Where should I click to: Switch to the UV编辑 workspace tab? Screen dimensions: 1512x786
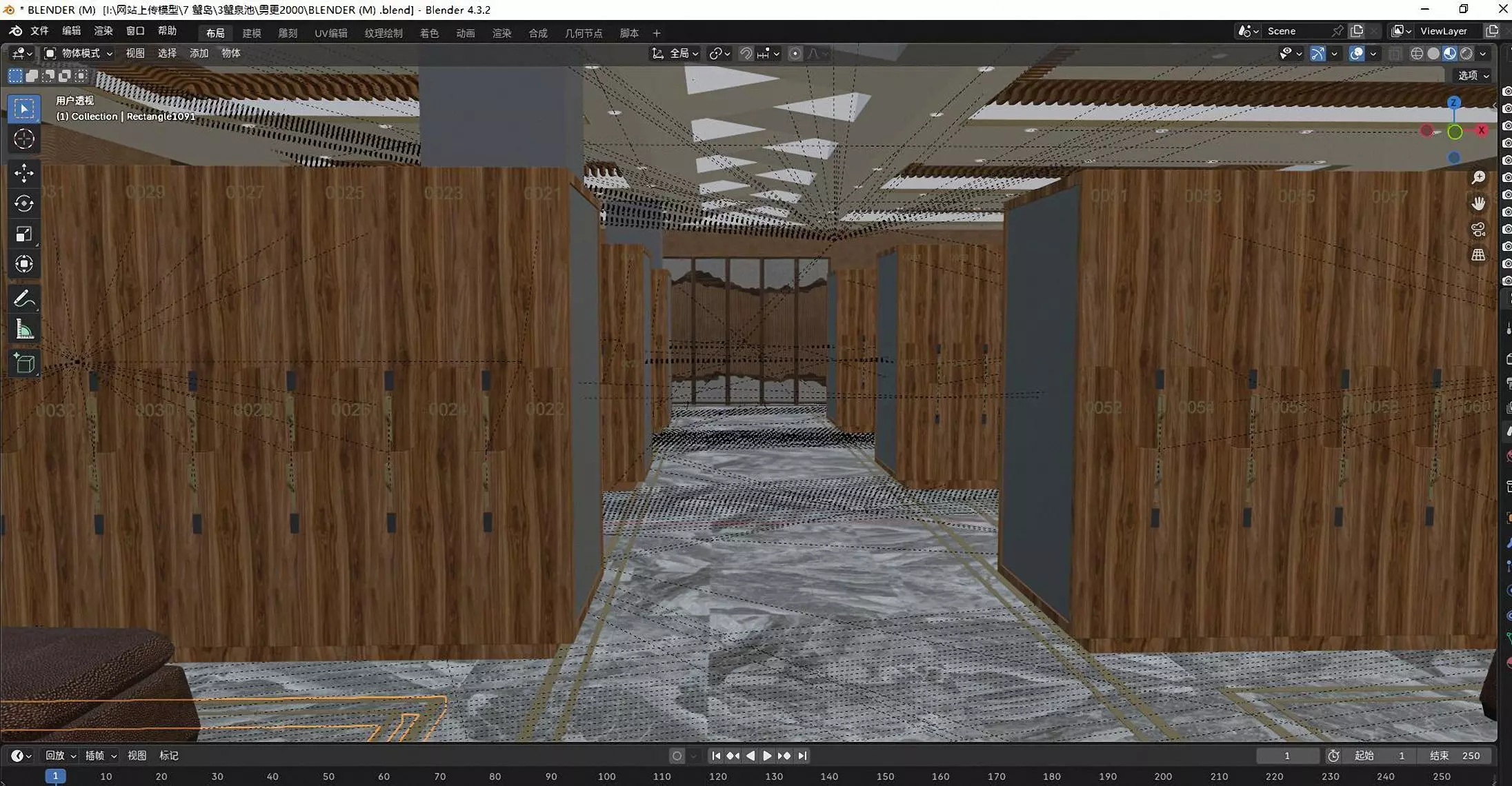tap(331, 33)
